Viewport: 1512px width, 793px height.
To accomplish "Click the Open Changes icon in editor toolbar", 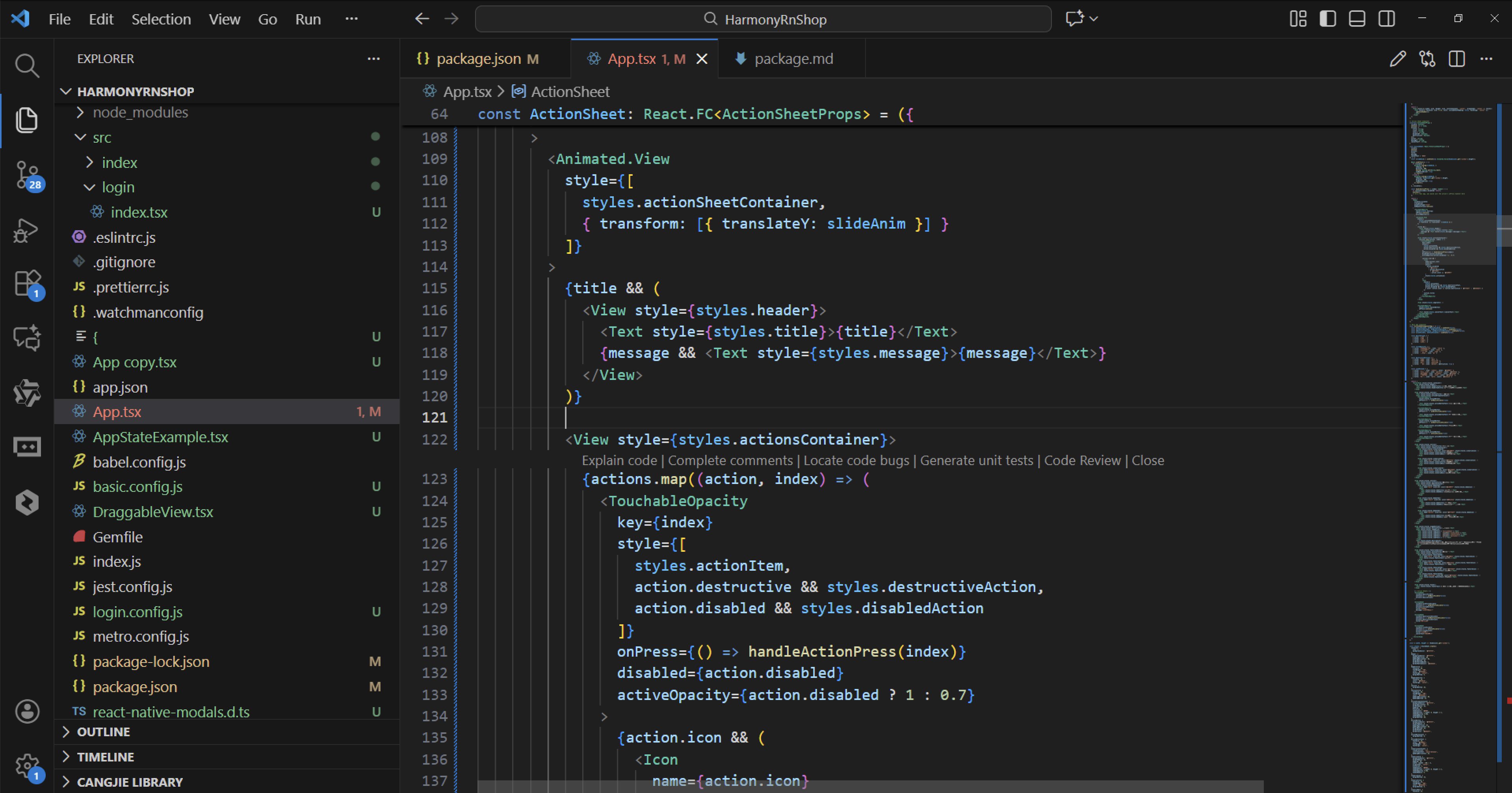I will pos(1427,59).
